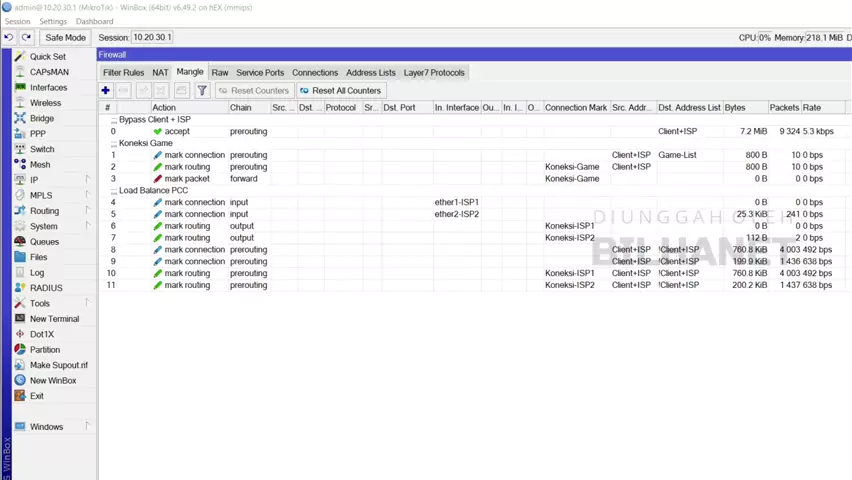Click the filter funnel icon
This screenshot has height=480, width=852.
coord(202,91)
